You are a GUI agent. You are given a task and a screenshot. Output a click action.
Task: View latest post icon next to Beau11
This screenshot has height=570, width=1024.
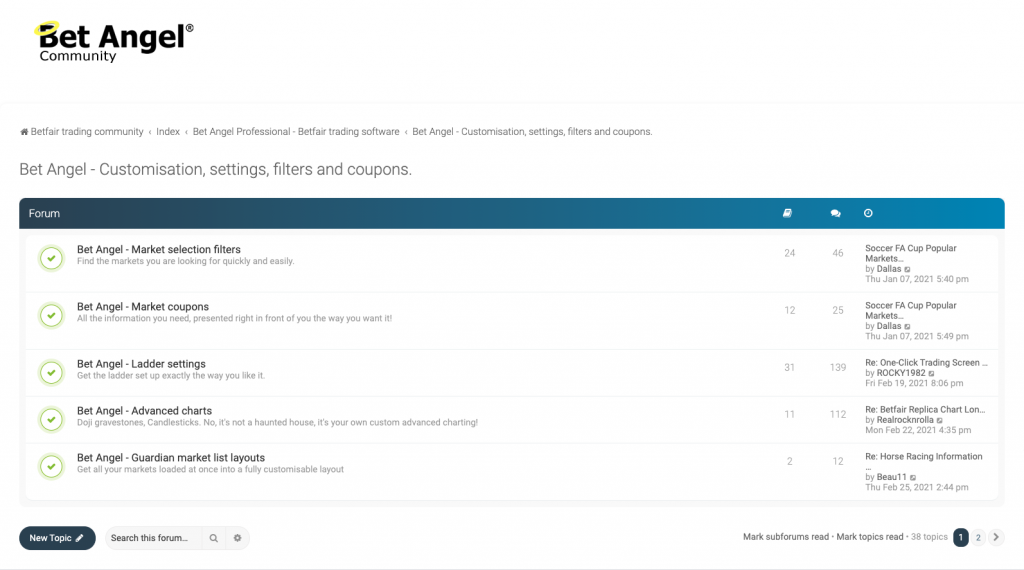(x=913, y=477)
